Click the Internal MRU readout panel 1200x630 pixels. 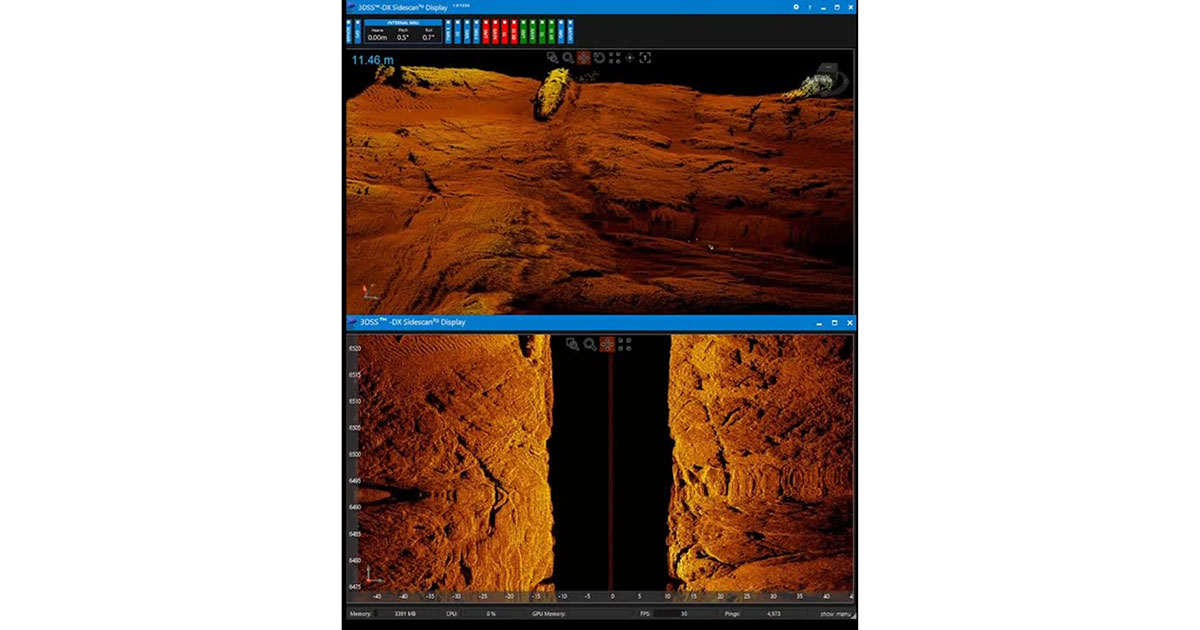click(402, 31)
